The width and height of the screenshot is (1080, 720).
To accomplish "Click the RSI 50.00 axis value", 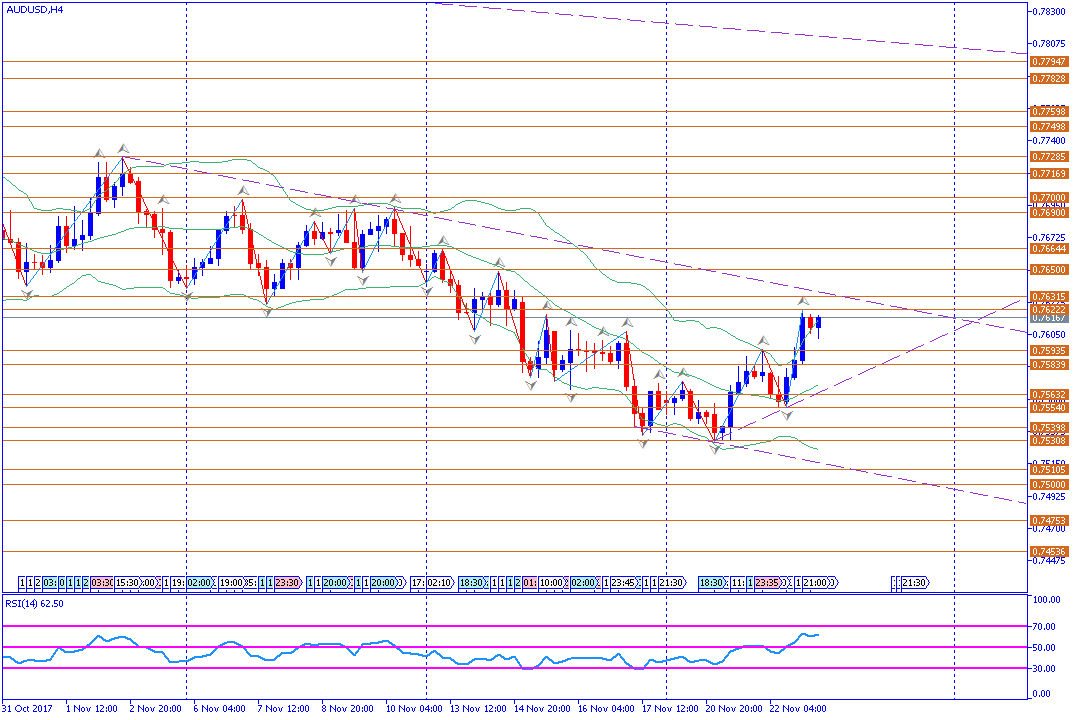I will tap(1046, 648).
